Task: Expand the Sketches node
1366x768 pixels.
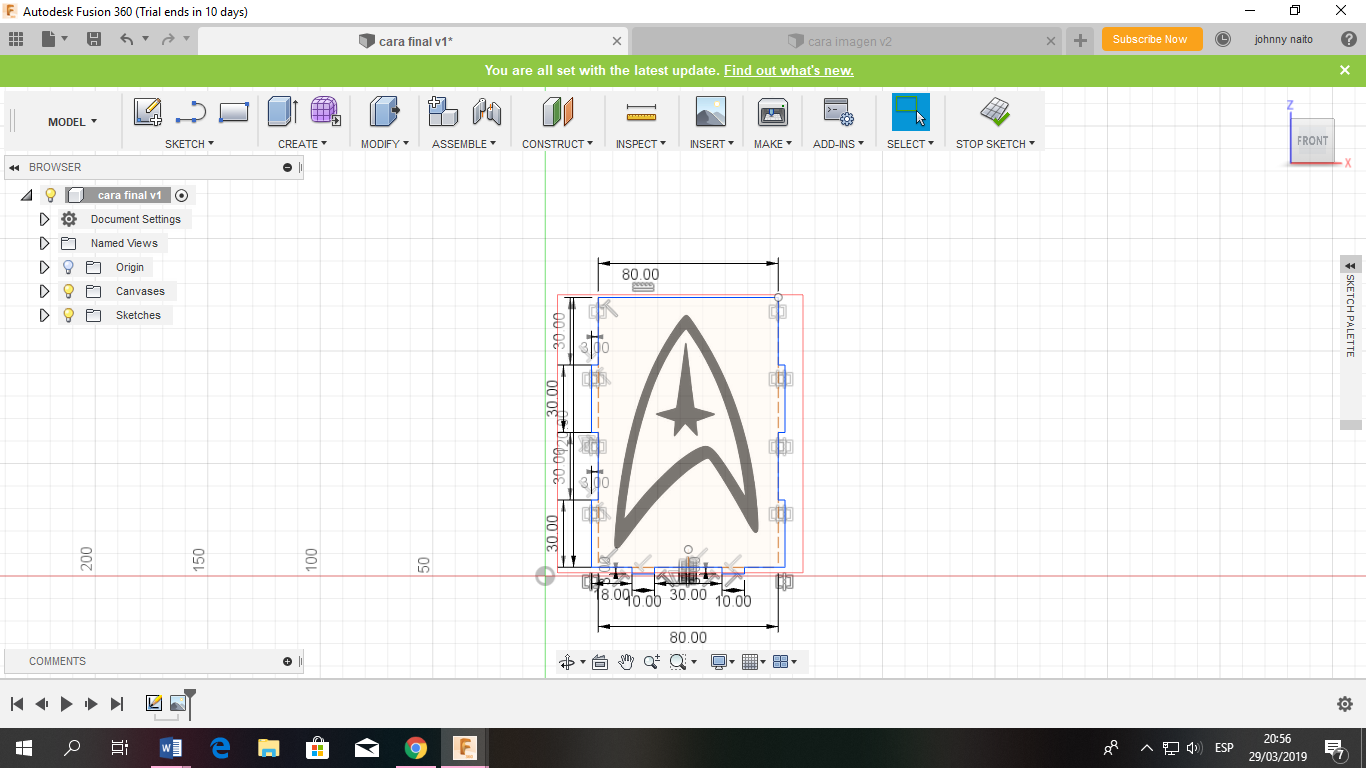Action: [x=44, y=315]
